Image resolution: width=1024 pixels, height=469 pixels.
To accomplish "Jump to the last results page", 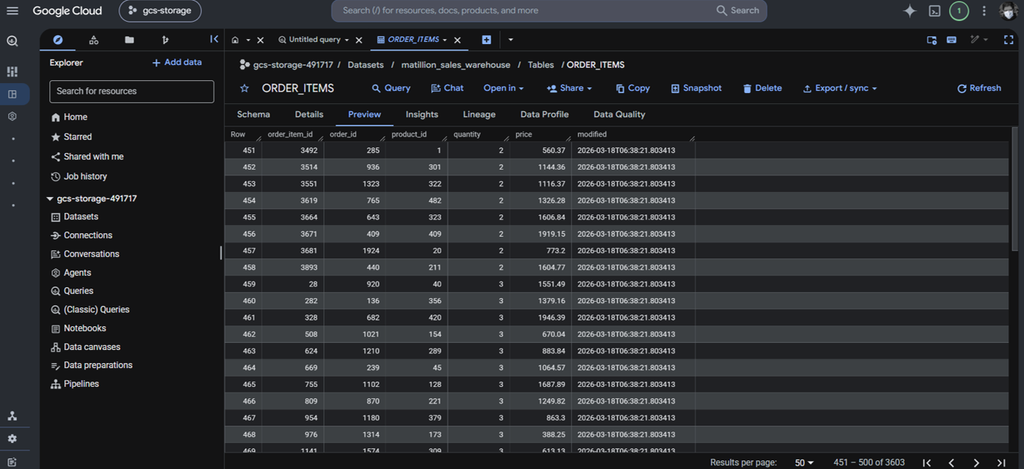I will 1001,462.
